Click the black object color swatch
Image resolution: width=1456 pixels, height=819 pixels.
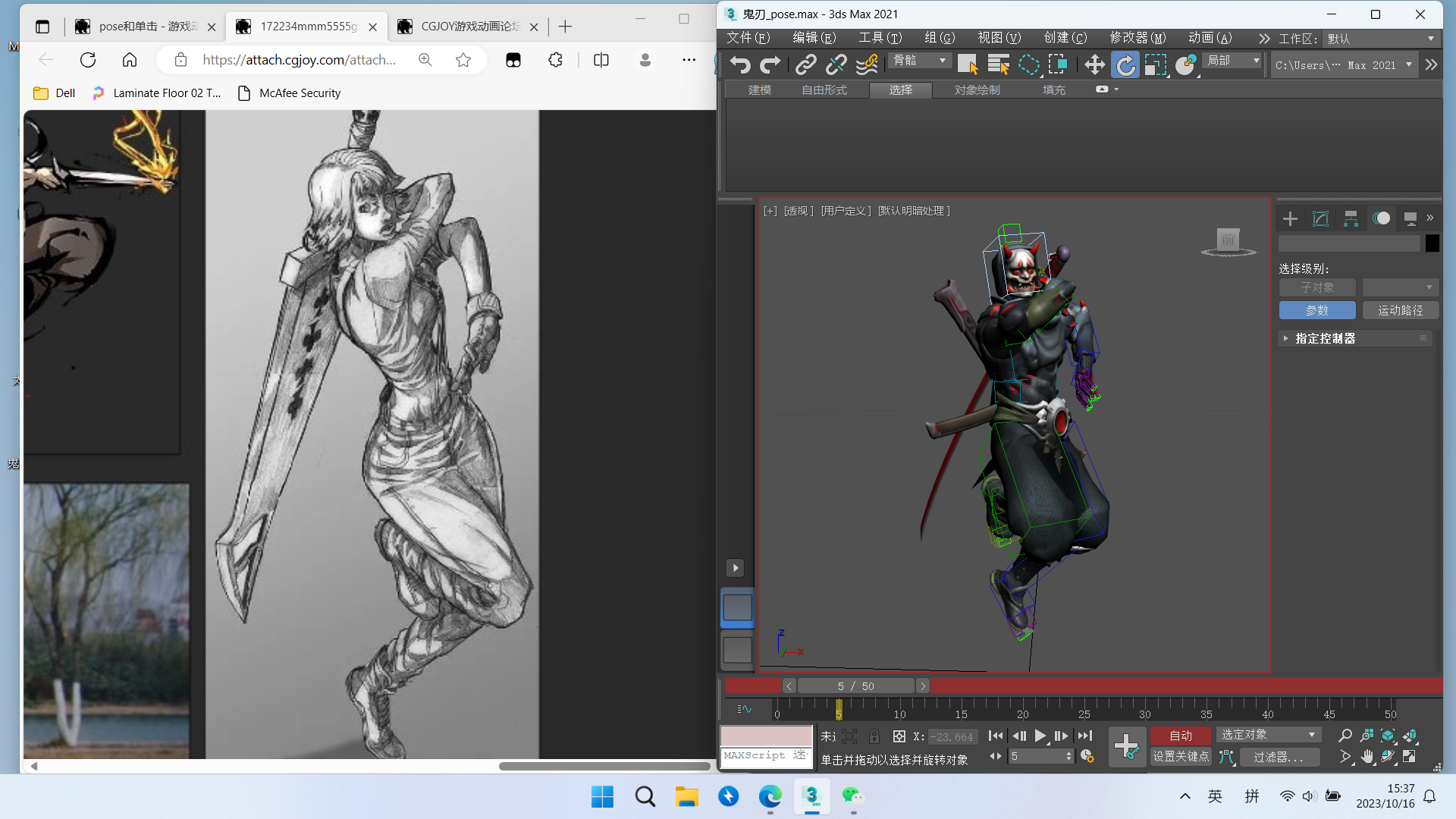pyautogui.click(x=1432, y=243)
